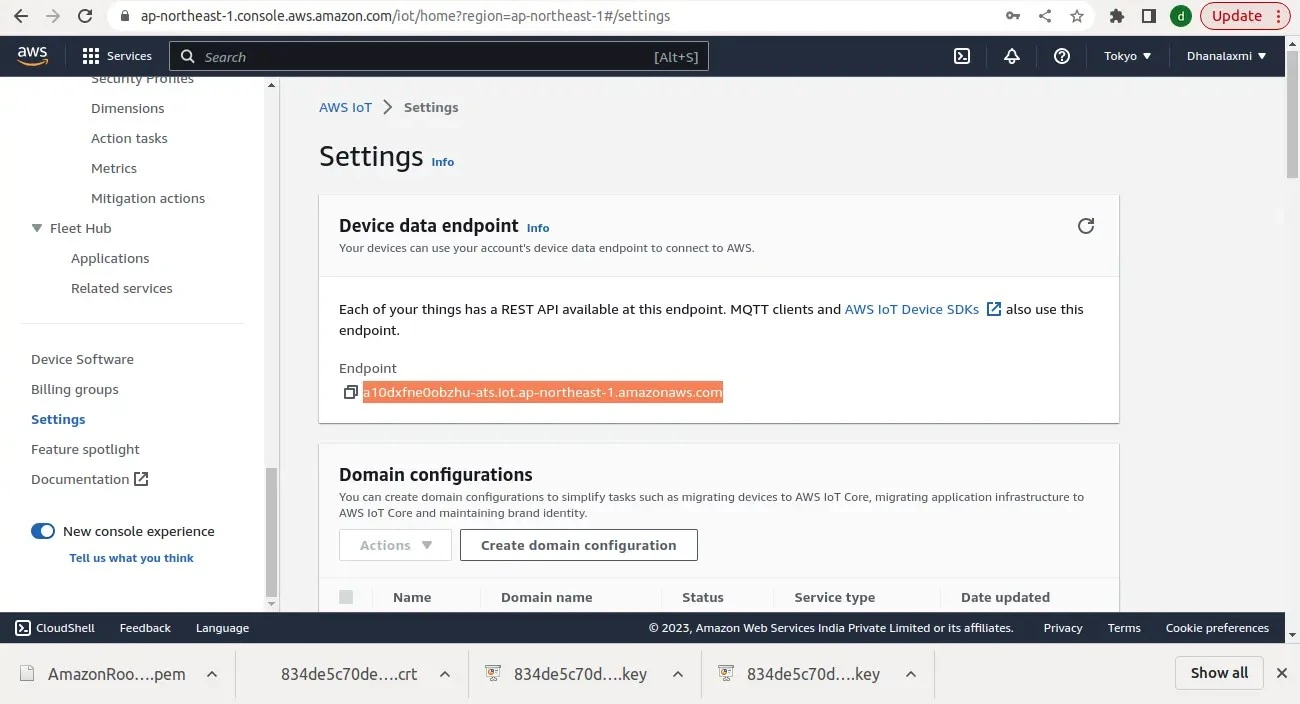Toggle the New console experience switch
This screenshot has height=704, width=1300.
pos(43,531)
